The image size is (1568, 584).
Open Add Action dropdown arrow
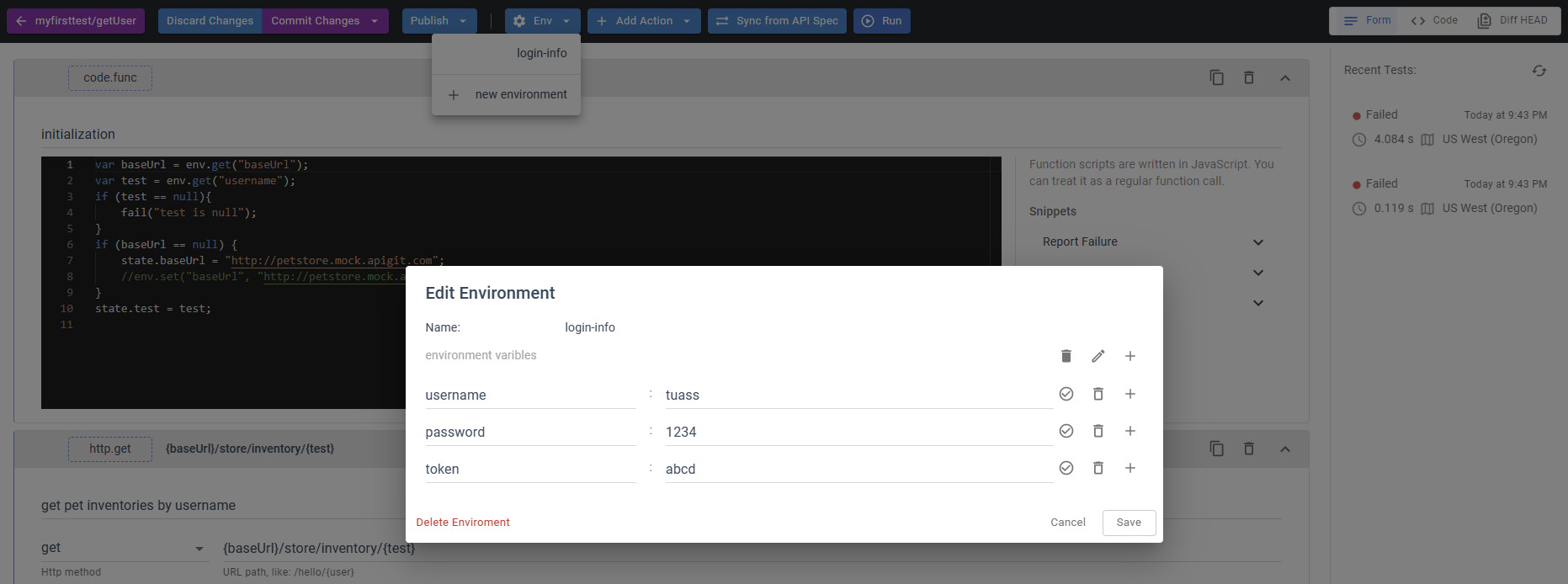(688, 21)
